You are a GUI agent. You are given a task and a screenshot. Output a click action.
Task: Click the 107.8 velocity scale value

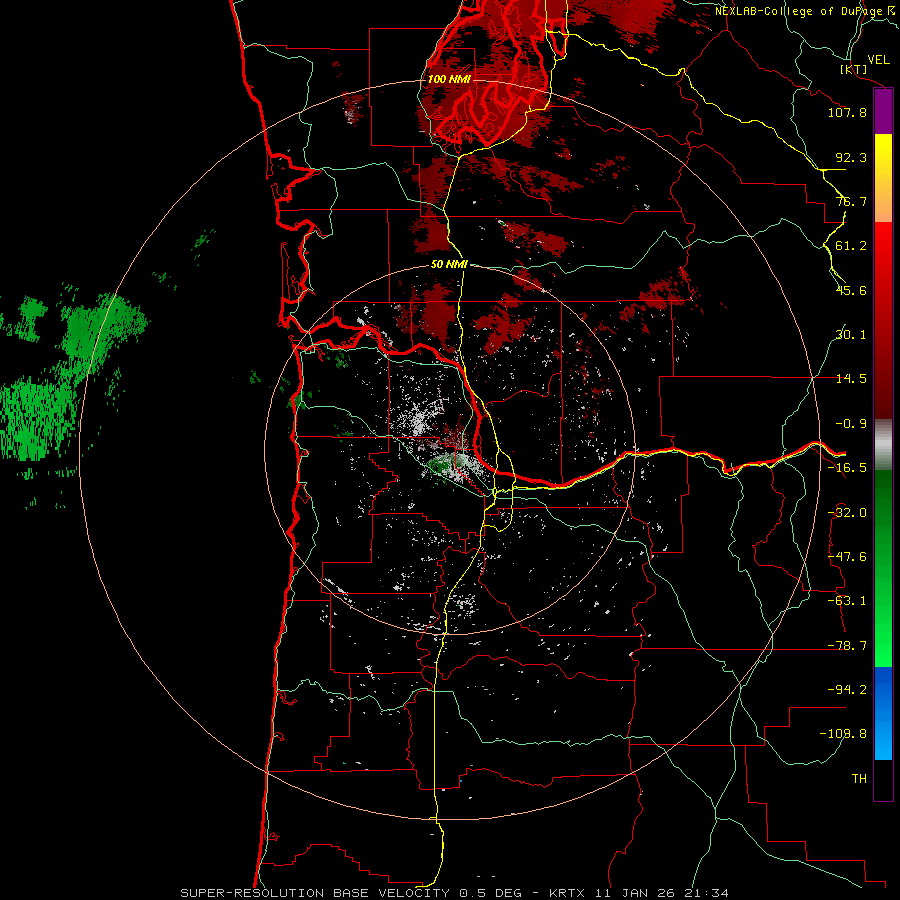point(847,112)
